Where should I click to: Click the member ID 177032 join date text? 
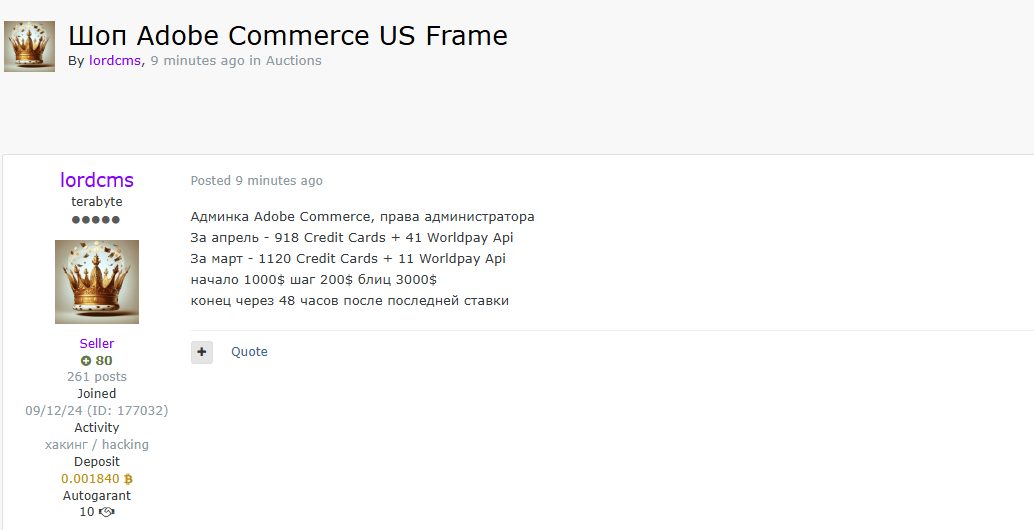click(97, 411)
